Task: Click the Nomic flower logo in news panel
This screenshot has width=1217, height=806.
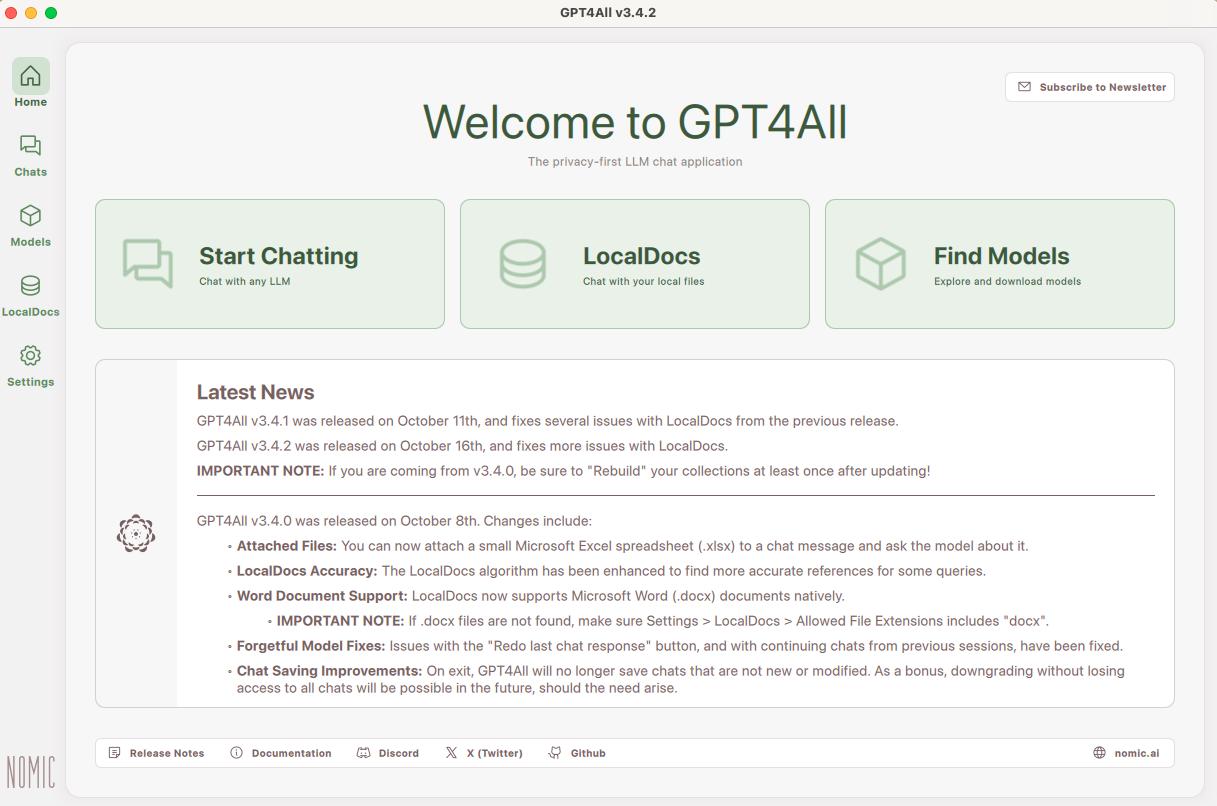Action: pos(136,534)
